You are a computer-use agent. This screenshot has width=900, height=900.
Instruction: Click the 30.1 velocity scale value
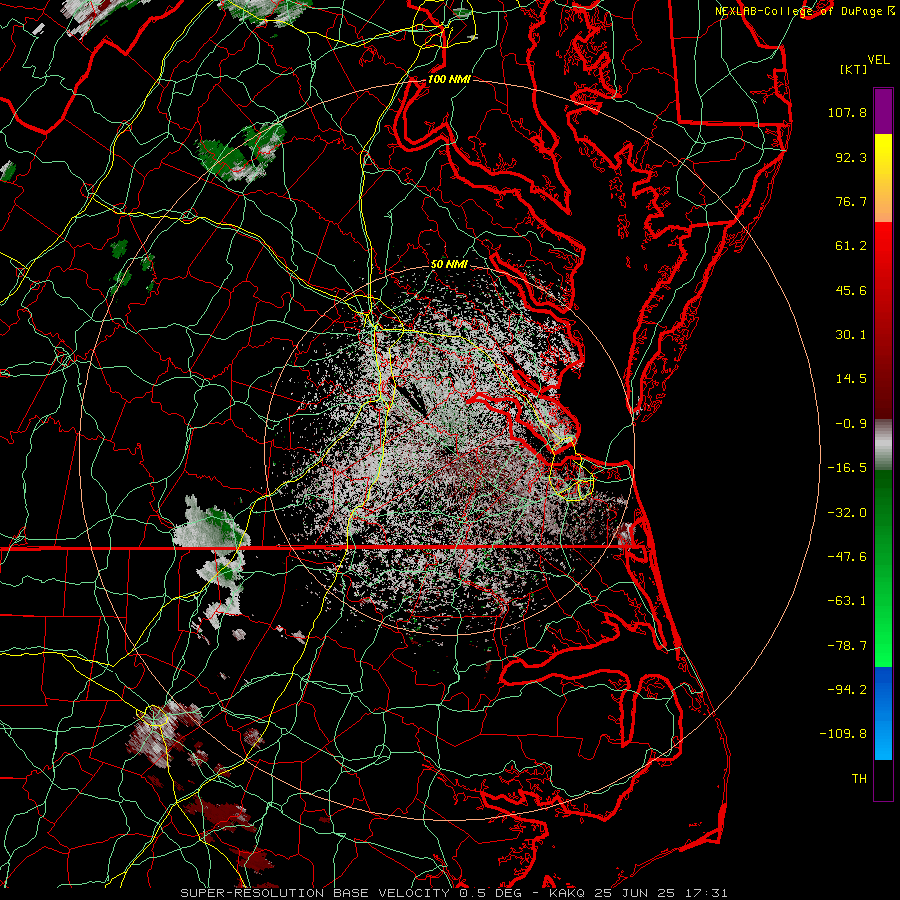[851, 335]
